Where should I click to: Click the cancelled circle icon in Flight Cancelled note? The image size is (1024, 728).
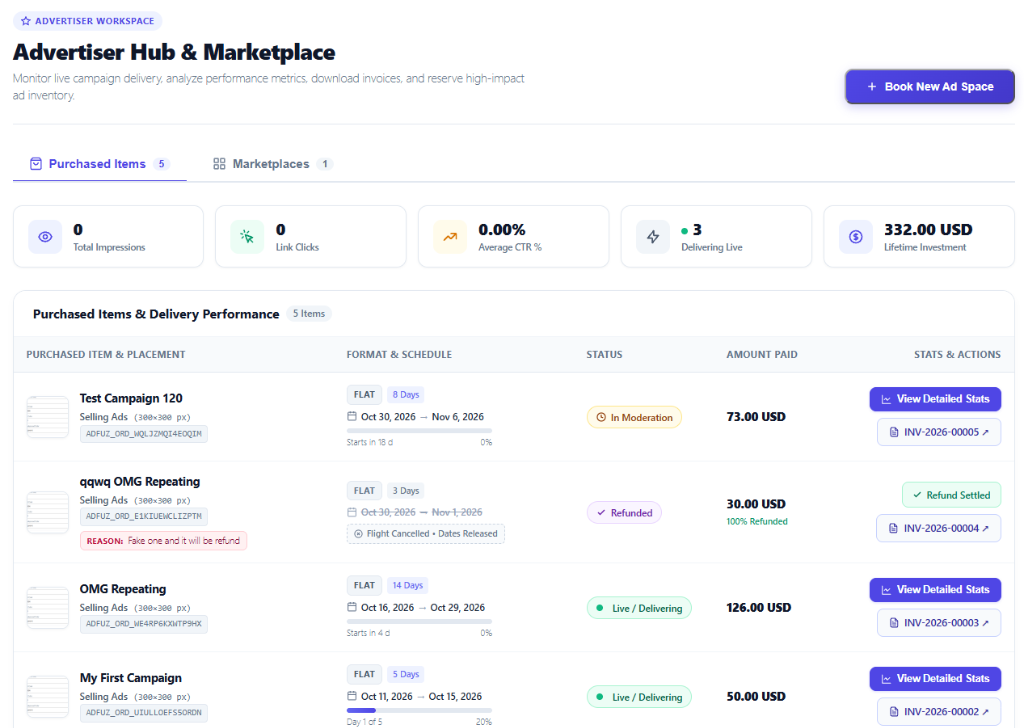pos(358,533)
